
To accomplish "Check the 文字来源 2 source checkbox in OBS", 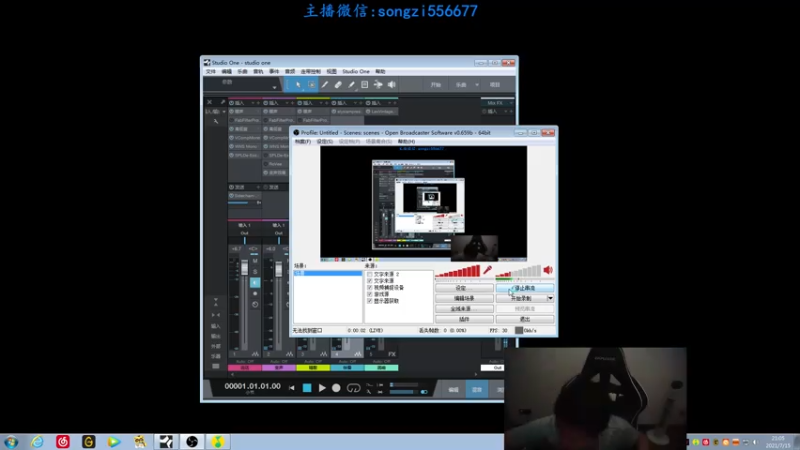I will 370,274.
